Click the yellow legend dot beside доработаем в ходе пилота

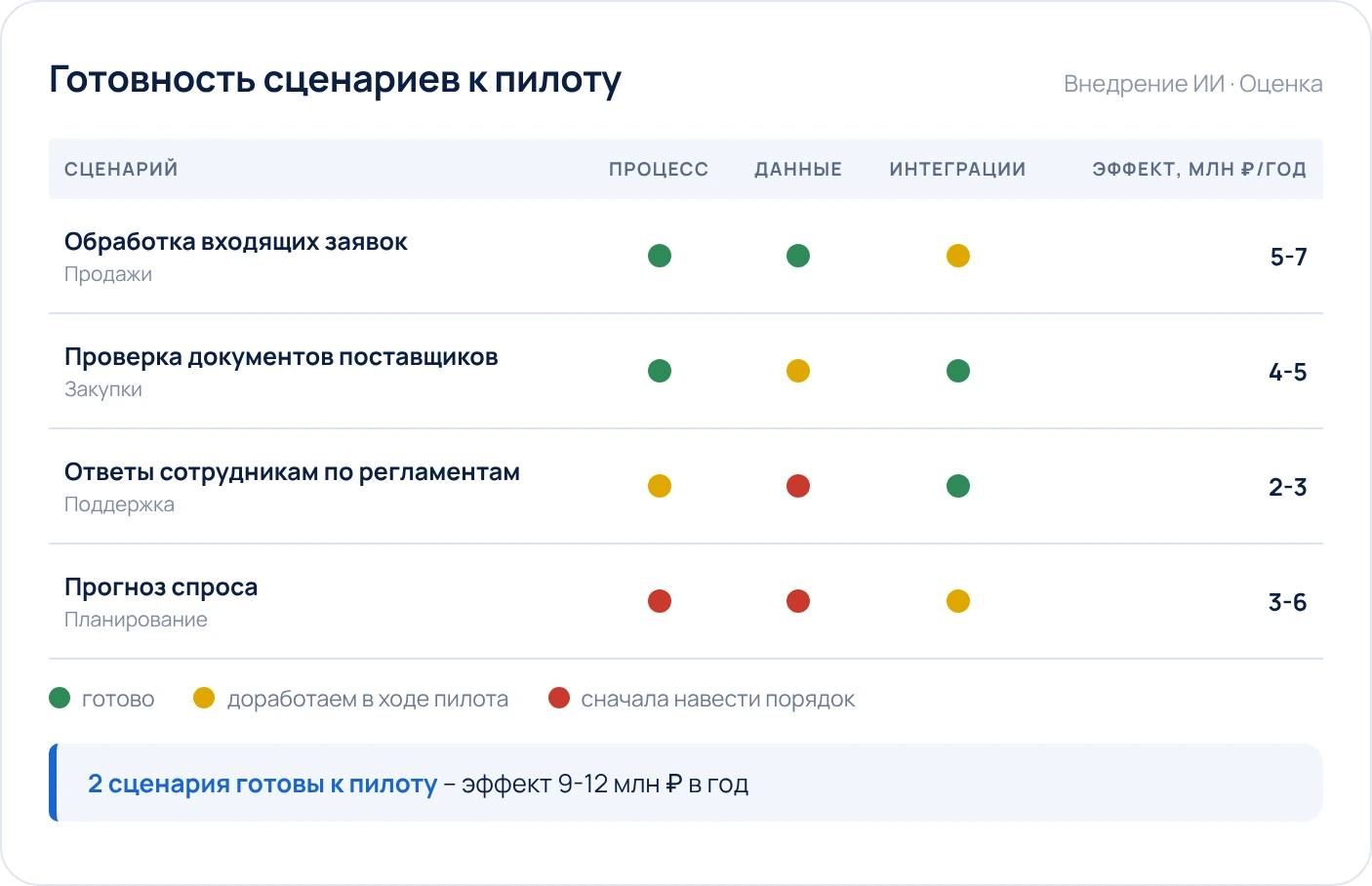[204, 698]
